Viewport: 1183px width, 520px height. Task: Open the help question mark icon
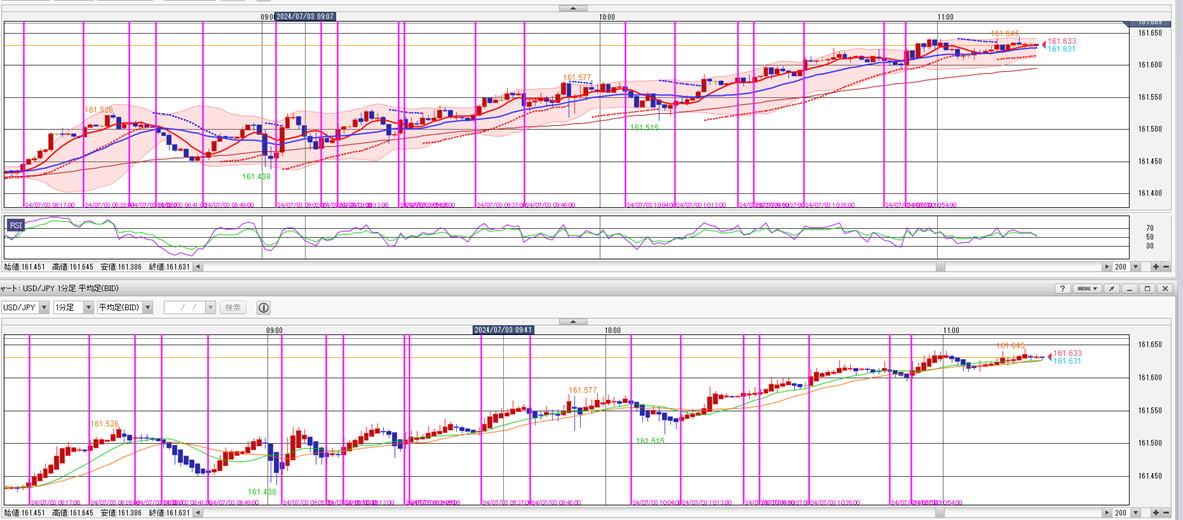tap(1062, 288)
